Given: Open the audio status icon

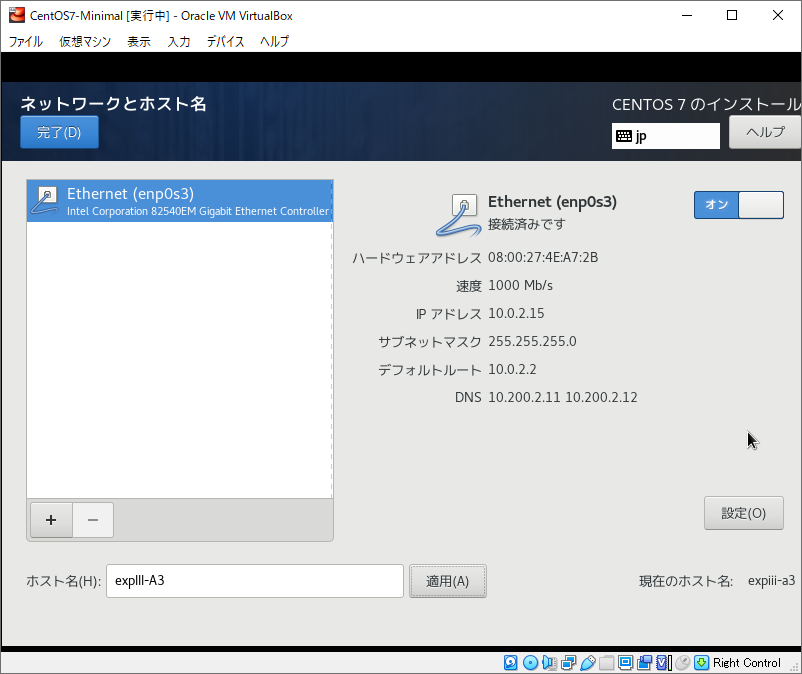Looking at the screenshot, I should tap(549, 662).
